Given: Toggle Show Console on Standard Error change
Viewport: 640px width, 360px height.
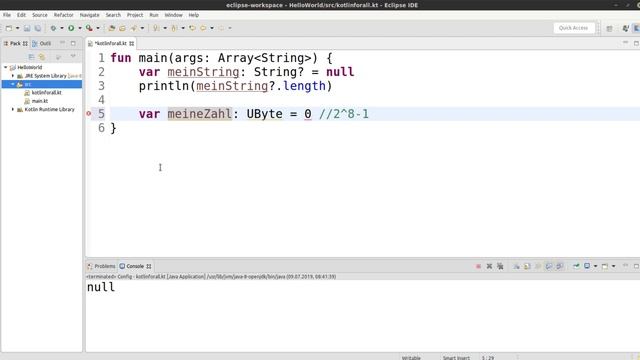Looking at the screenshot, I should 560,267.
